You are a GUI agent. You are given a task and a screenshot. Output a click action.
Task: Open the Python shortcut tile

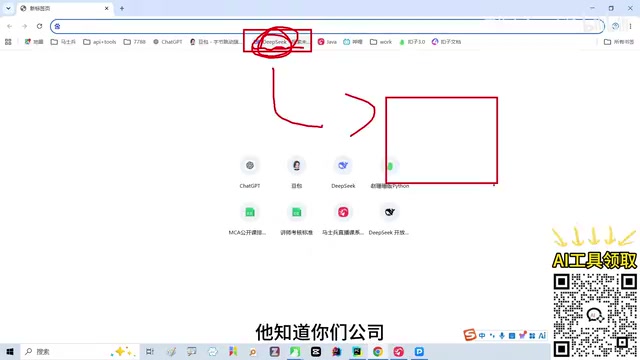coord(389,166)
